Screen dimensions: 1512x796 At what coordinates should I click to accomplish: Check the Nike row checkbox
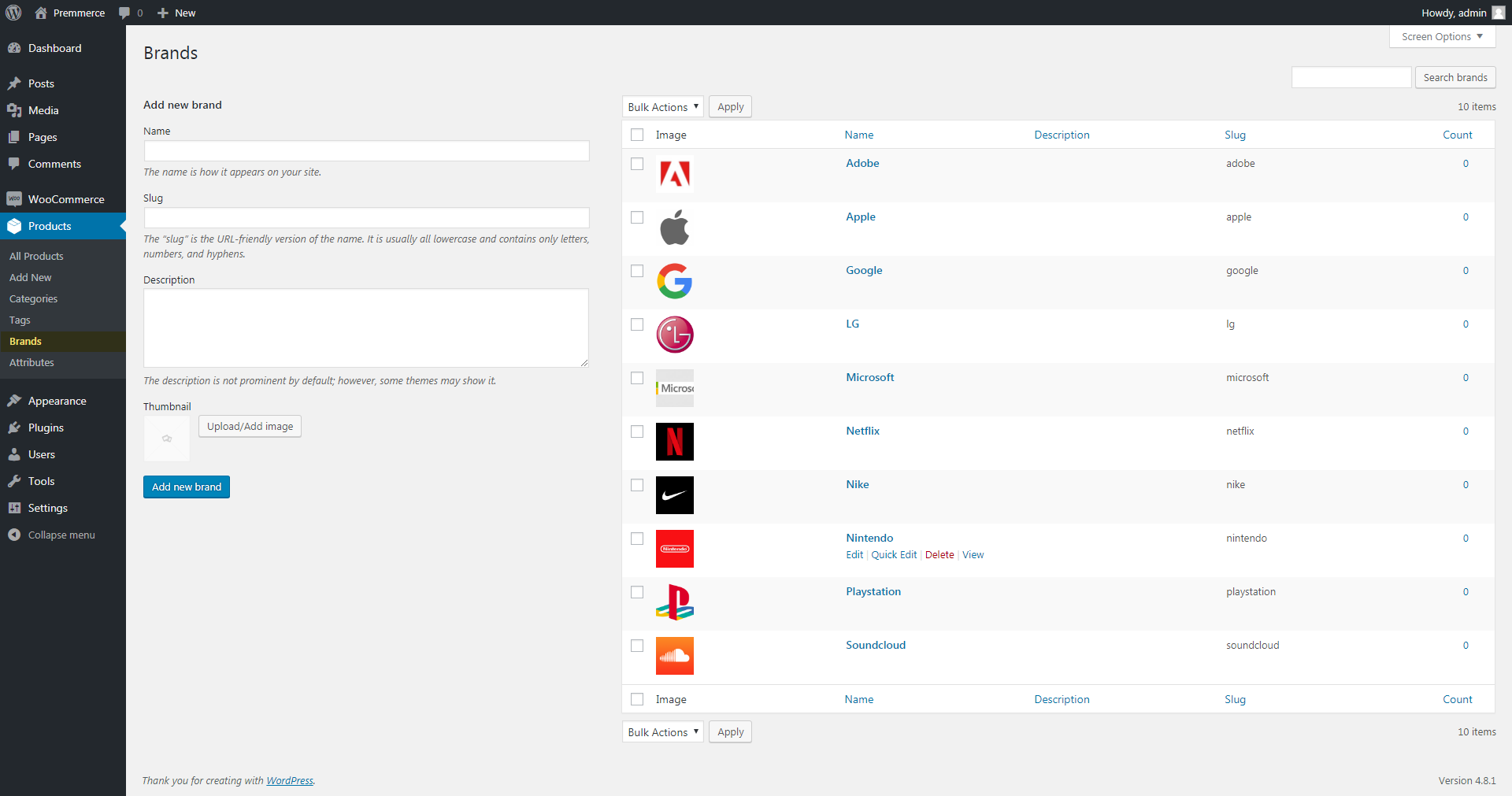pyautogui.click(x=637, y=485)
